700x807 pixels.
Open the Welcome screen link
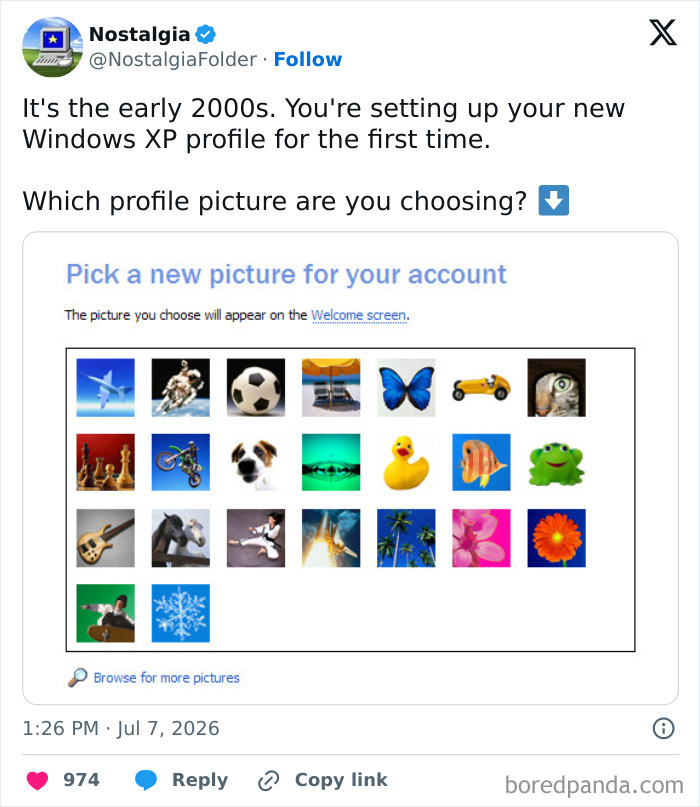click(359, 315)
